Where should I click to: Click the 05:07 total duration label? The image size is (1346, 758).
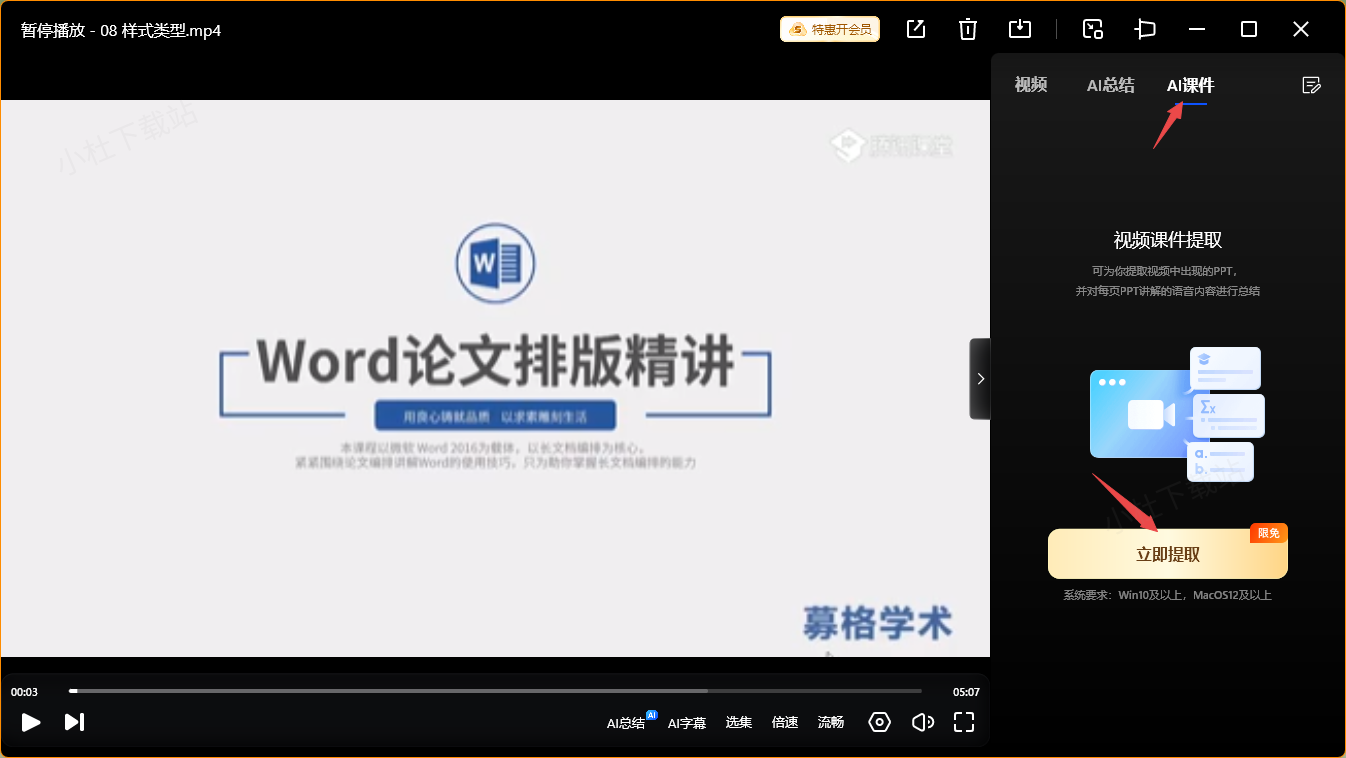pyautogui.click(x=966, y=692)
